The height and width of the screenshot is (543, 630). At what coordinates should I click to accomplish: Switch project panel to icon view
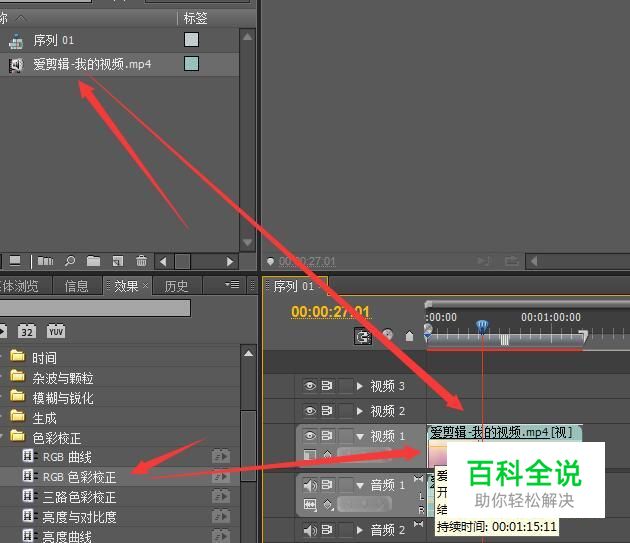coord(15,261)
